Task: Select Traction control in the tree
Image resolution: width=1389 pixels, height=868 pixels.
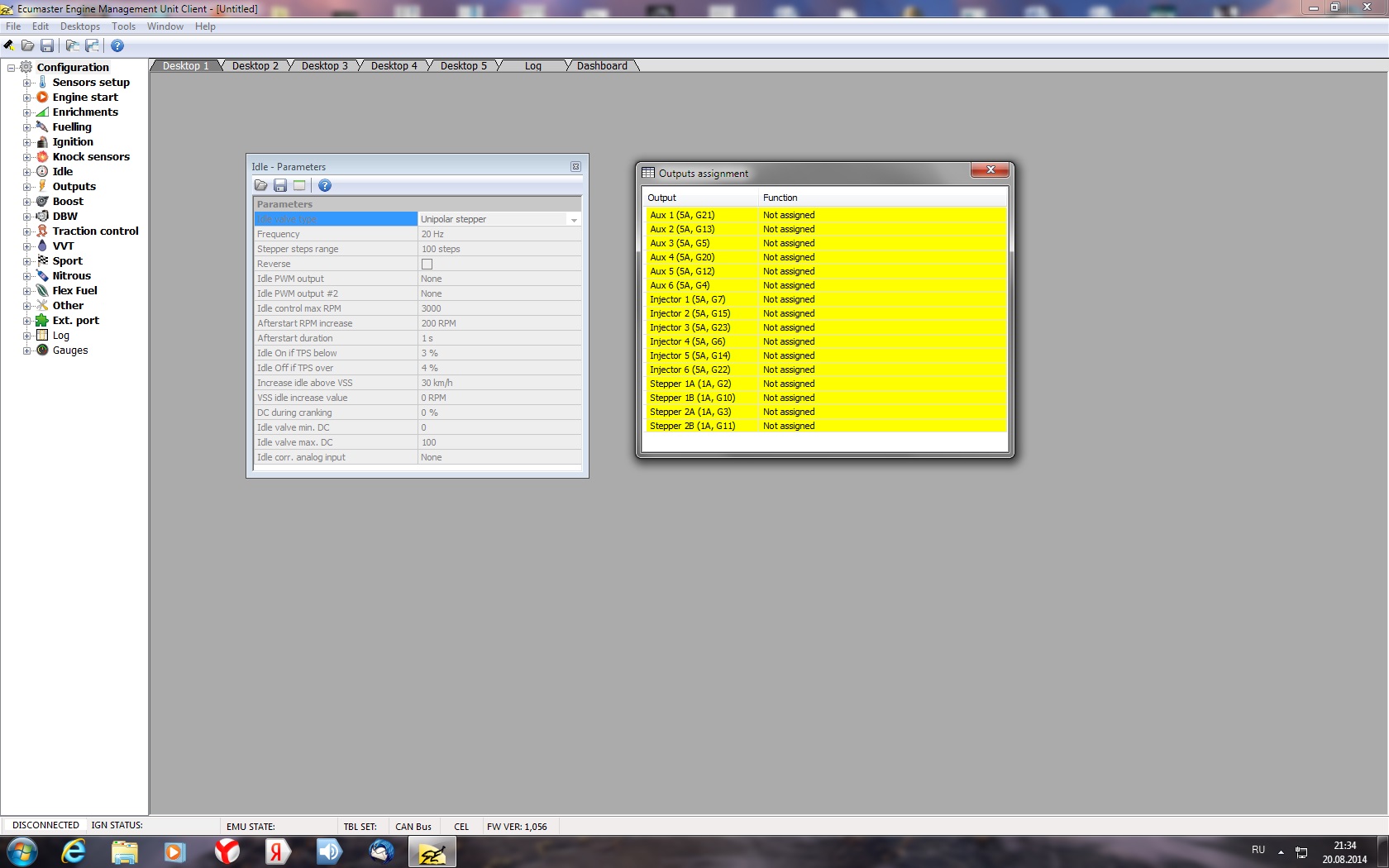Action: click(x=95, y=231)
